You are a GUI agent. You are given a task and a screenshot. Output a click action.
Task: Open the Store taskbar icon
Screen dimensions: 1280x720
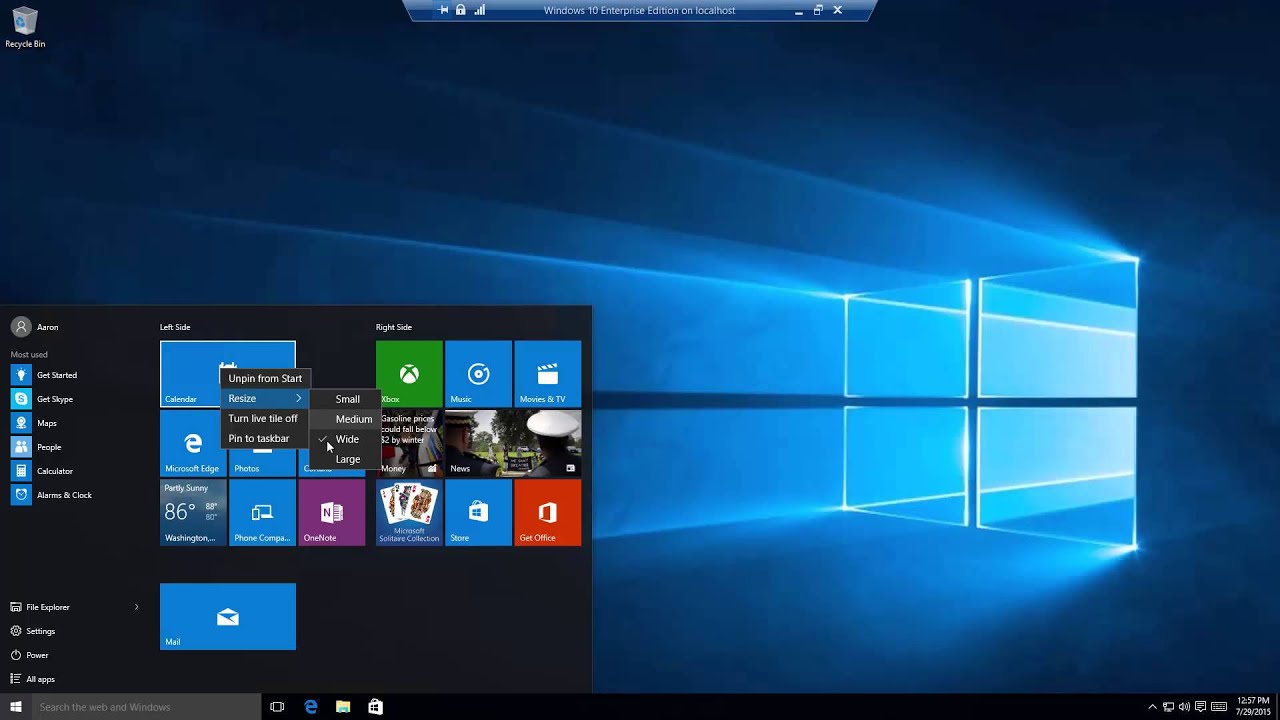375,707
